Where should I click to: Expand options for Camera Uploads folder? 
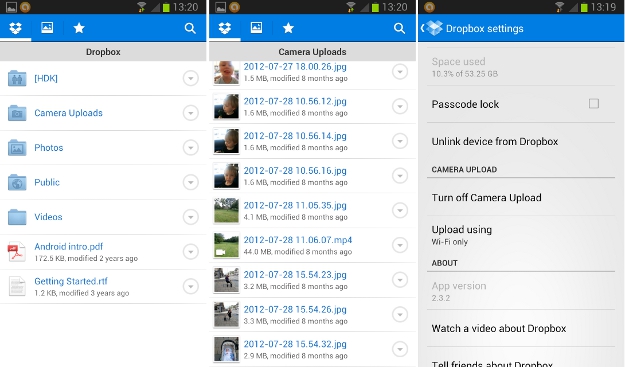pyautogui.click(x=191, y=113)
